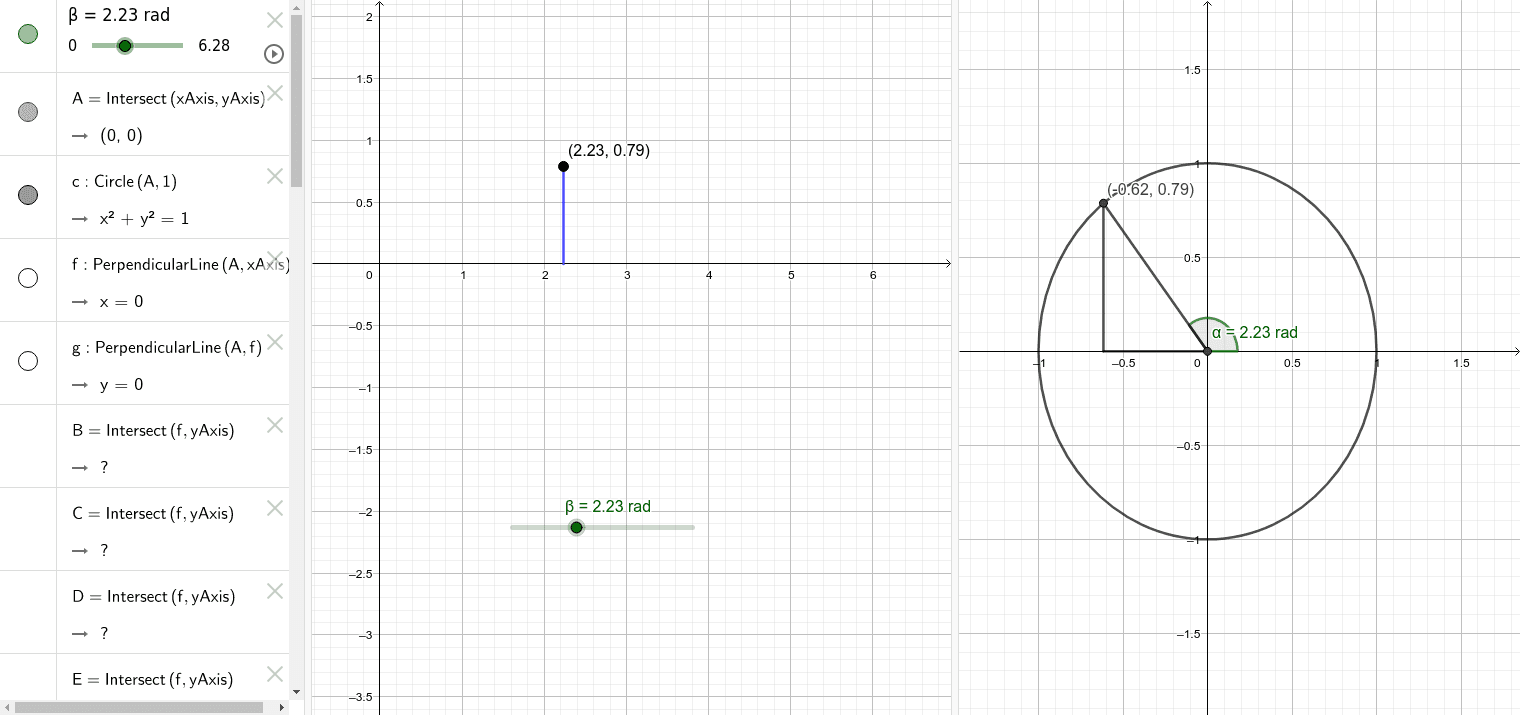Delete object A using its X icon

[274, 92]
